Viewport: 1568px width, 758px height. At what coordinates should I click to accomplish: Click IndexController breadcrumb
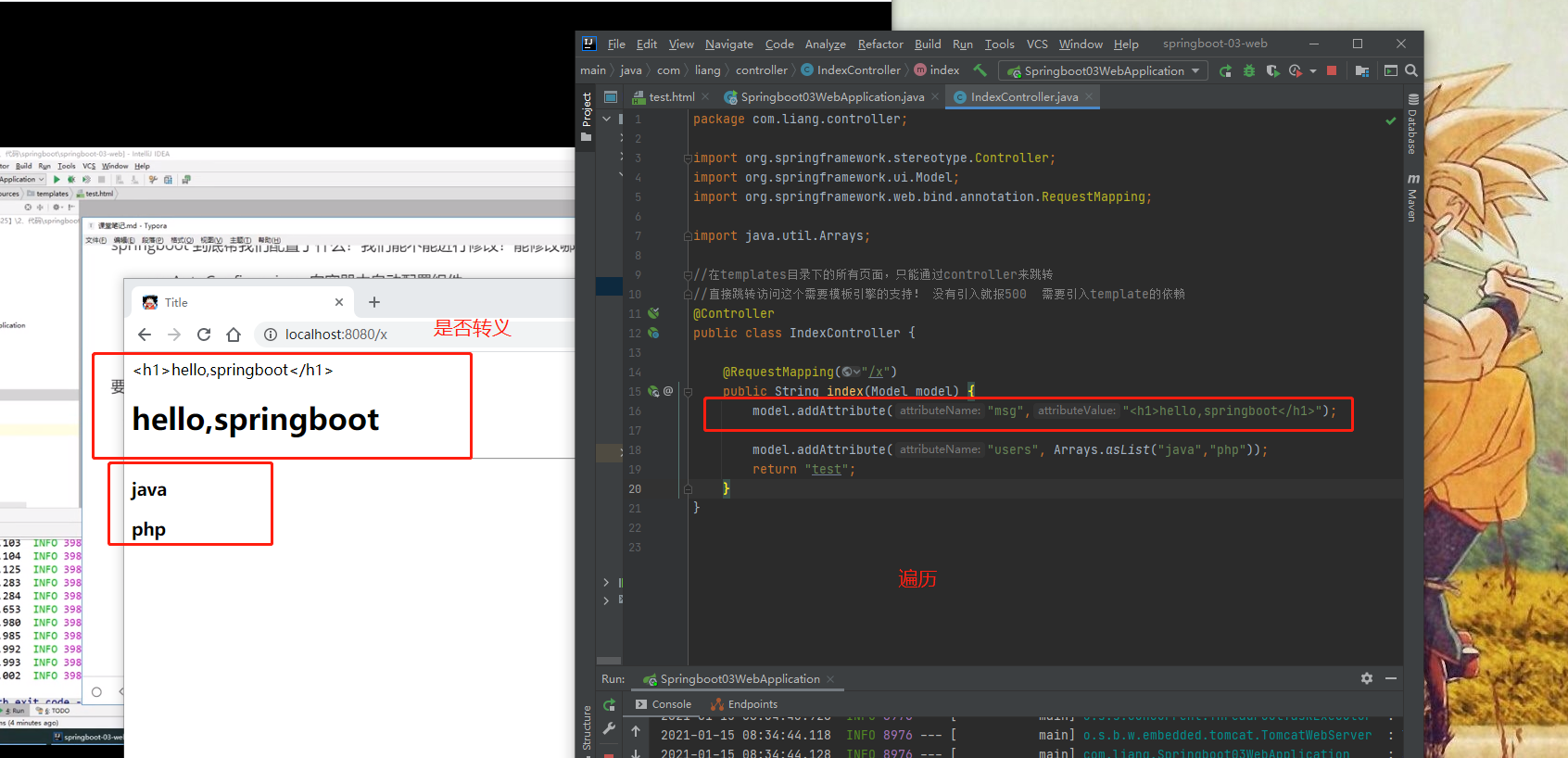pos(850,70)
